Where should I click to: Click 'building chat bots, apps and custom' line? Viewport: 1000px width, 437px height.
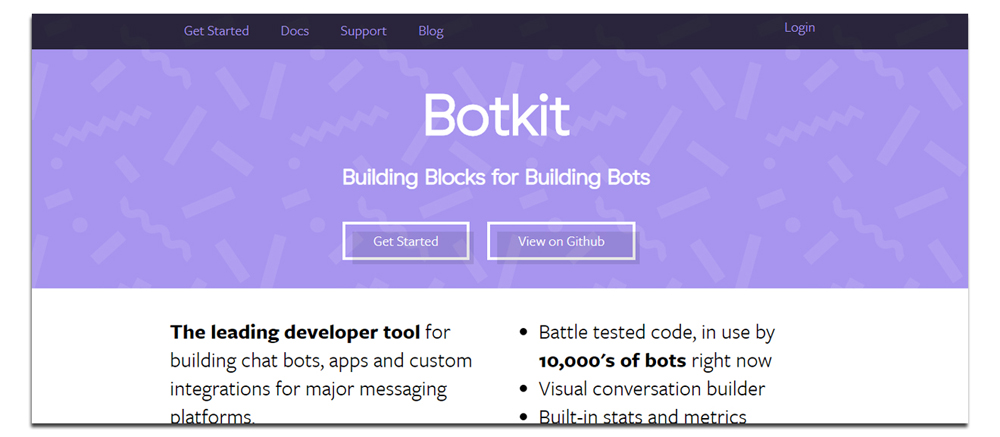[x=321, y=361]
